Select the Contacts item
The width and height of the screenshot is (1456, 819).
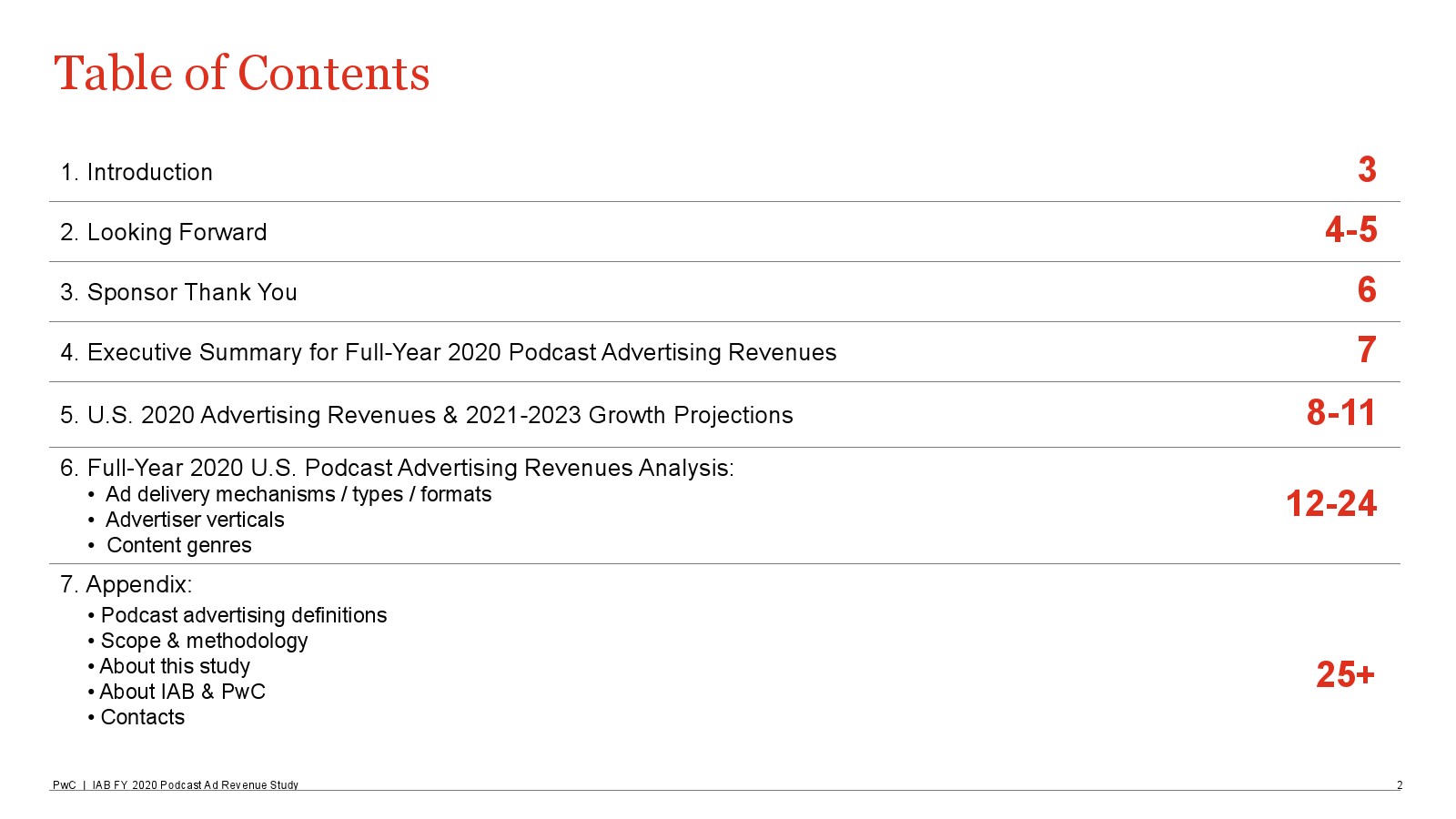click(142, 717)
